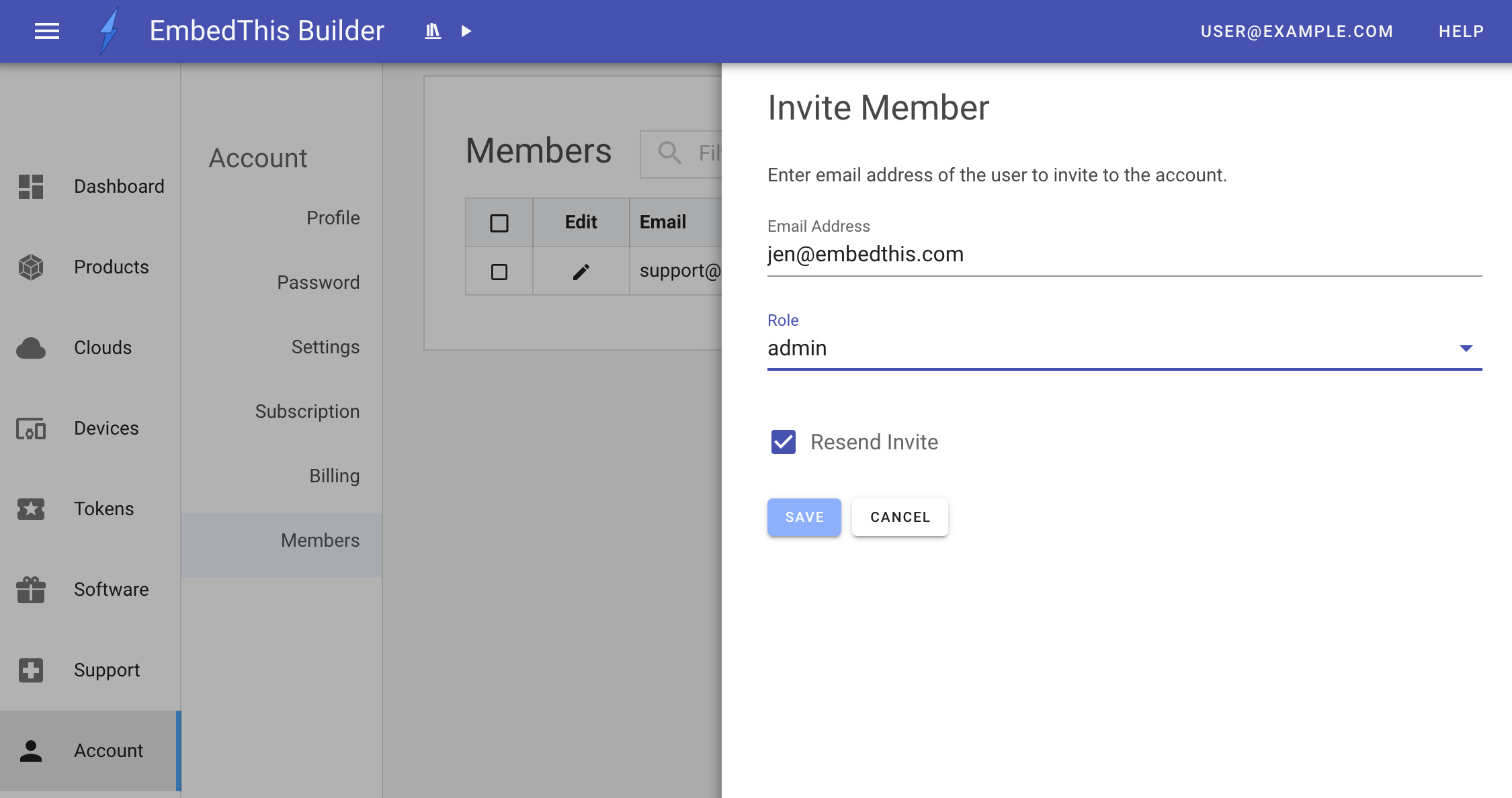Toggle the Resend Invite checkbox

click(784, 442)
